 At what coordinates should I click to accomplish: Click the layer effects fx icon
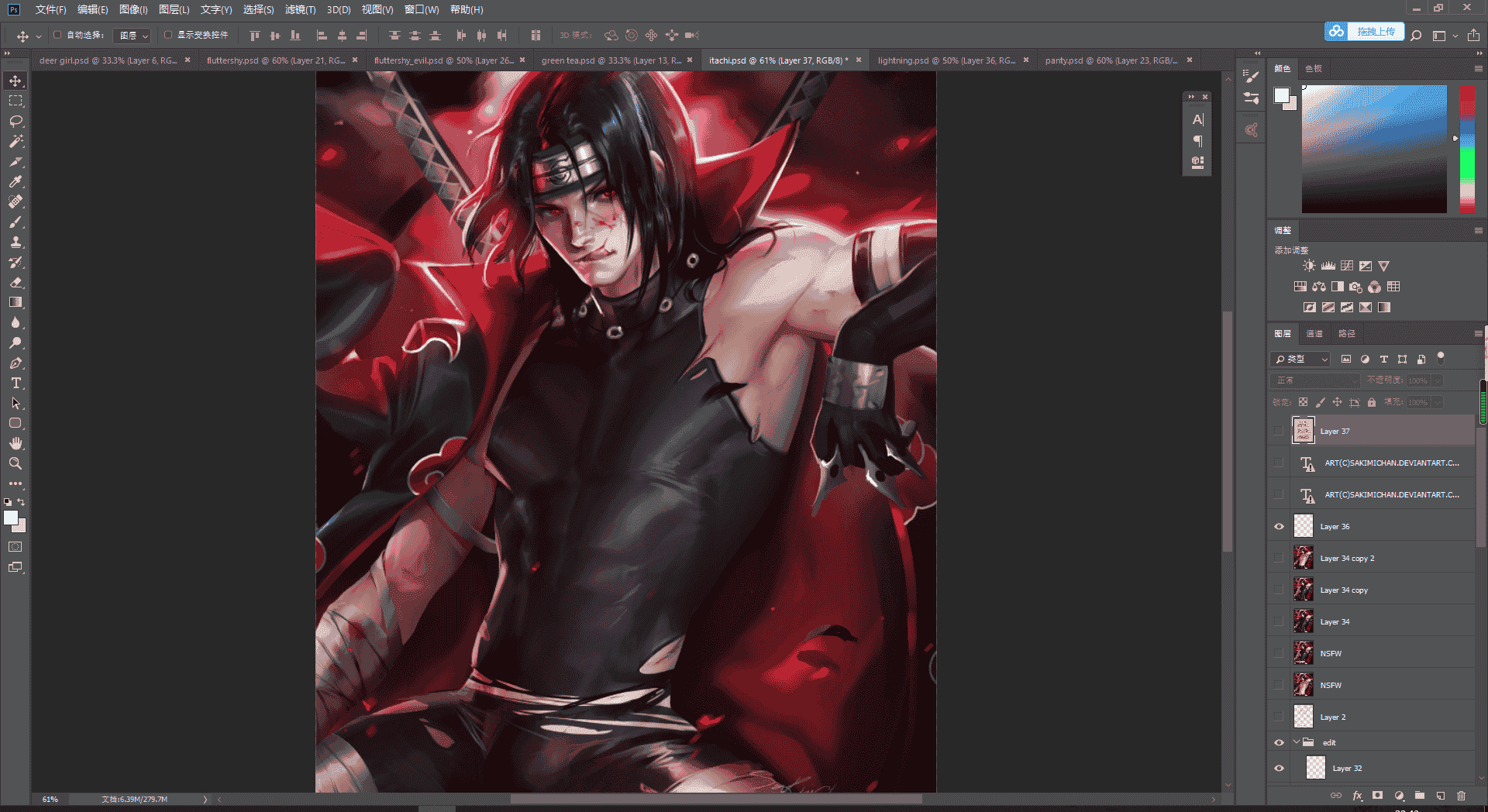pyautogui.click(x=1357, y=796)
